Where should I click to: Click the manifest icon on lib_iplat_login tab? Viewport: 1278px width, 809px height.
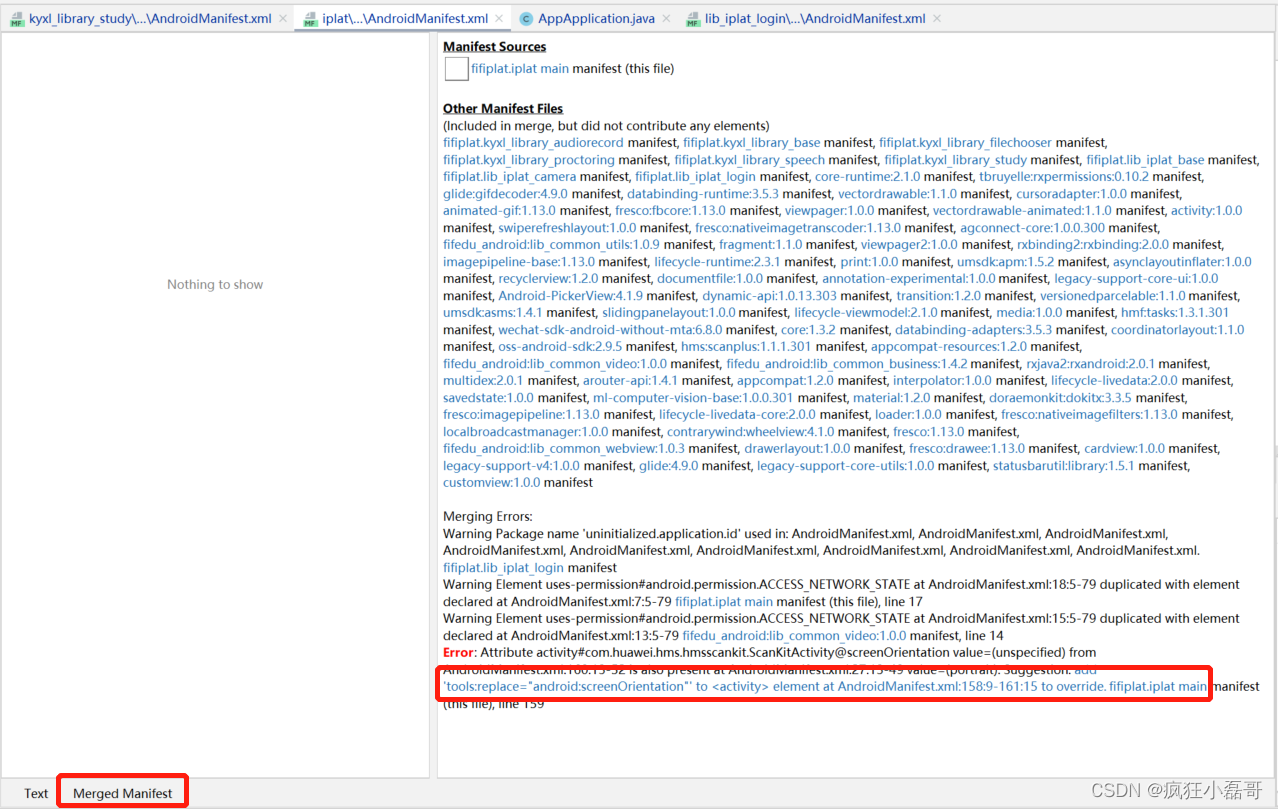(x=692, y=18)
